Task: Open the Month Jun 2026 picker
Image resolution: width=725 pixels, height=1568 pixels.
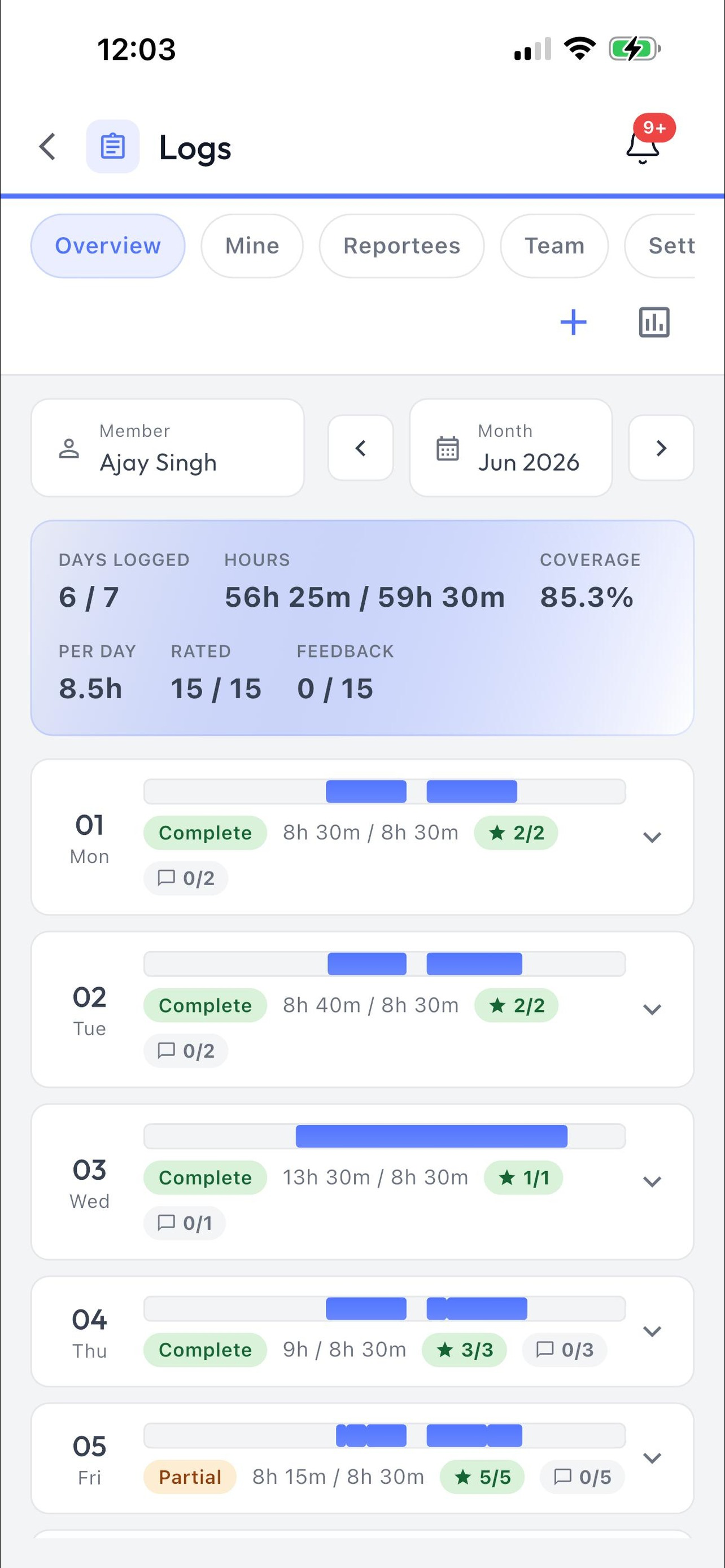Action: click(511, 448)
